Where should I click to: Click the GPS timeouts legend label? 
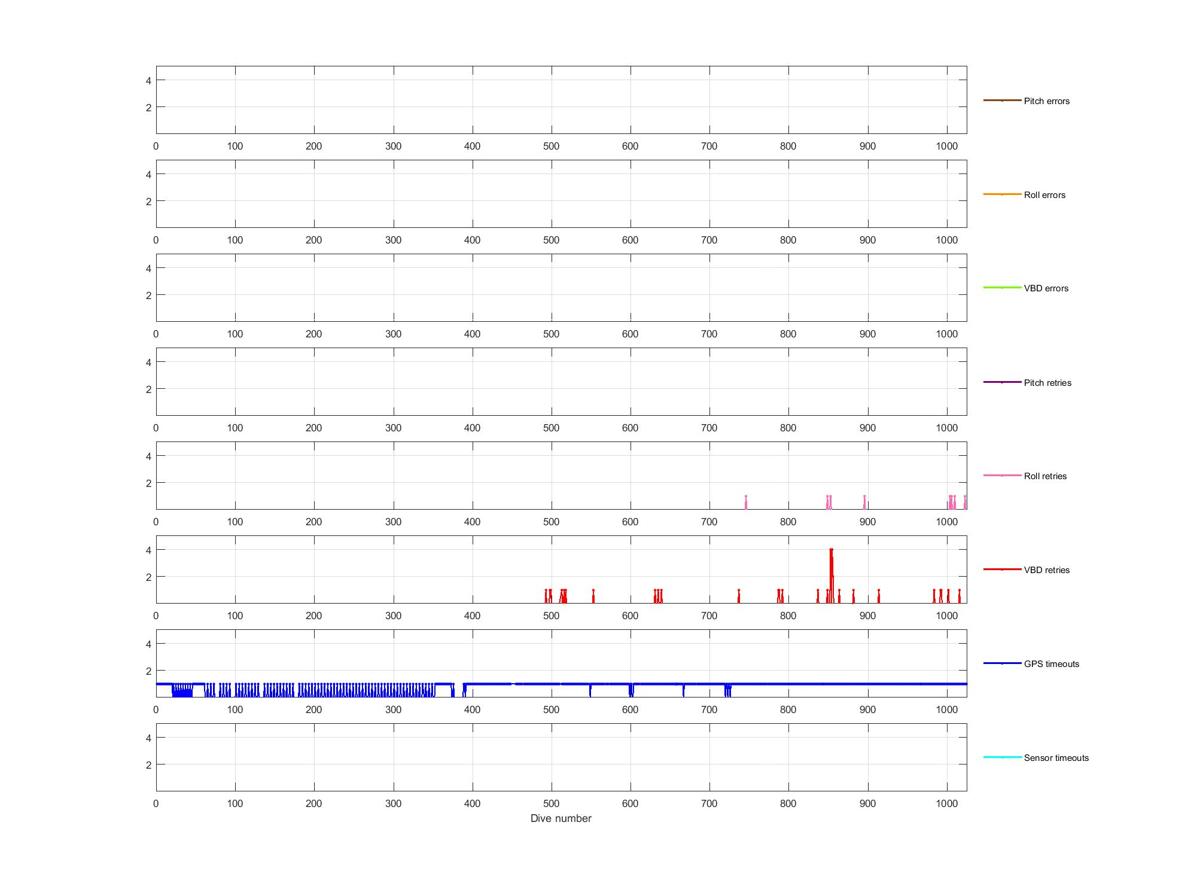1051,664
